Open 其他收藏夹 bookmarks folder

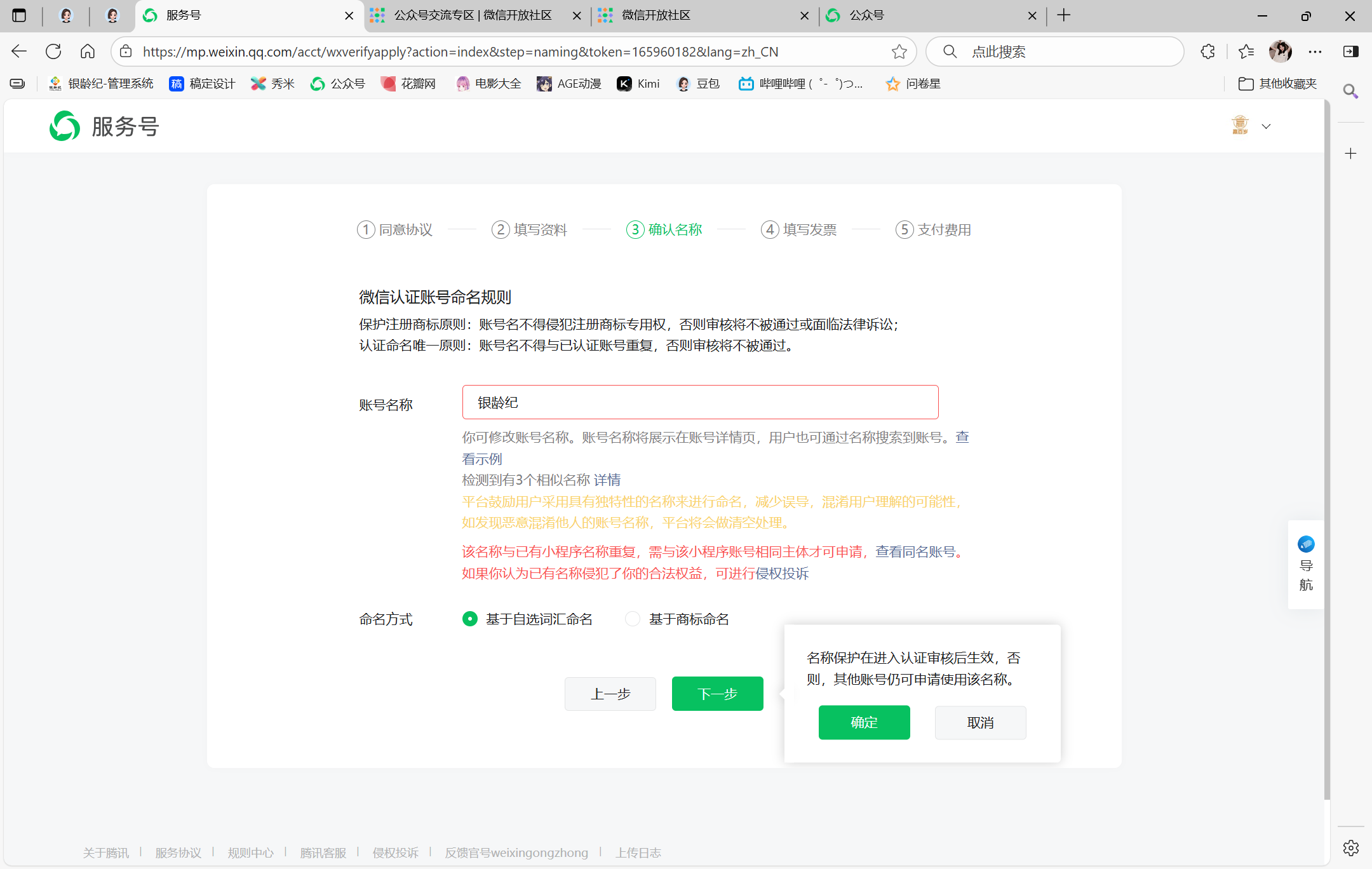pyautogui.click(x=1277, y=84)
